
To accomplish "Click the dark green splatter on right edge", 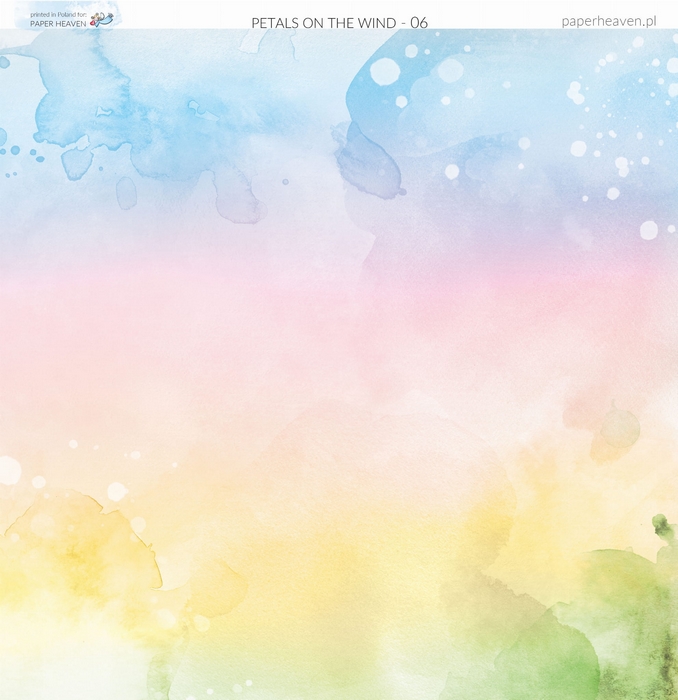I will tap(660, 528).
